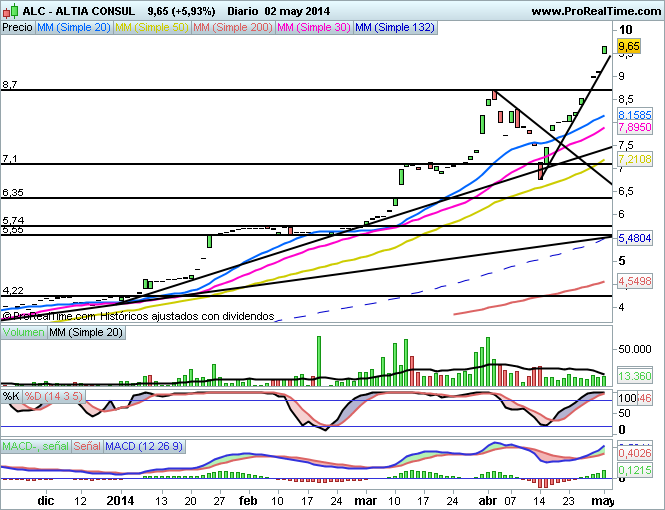Click the %D (14 3 5) stochastic label

click(54, 397)
